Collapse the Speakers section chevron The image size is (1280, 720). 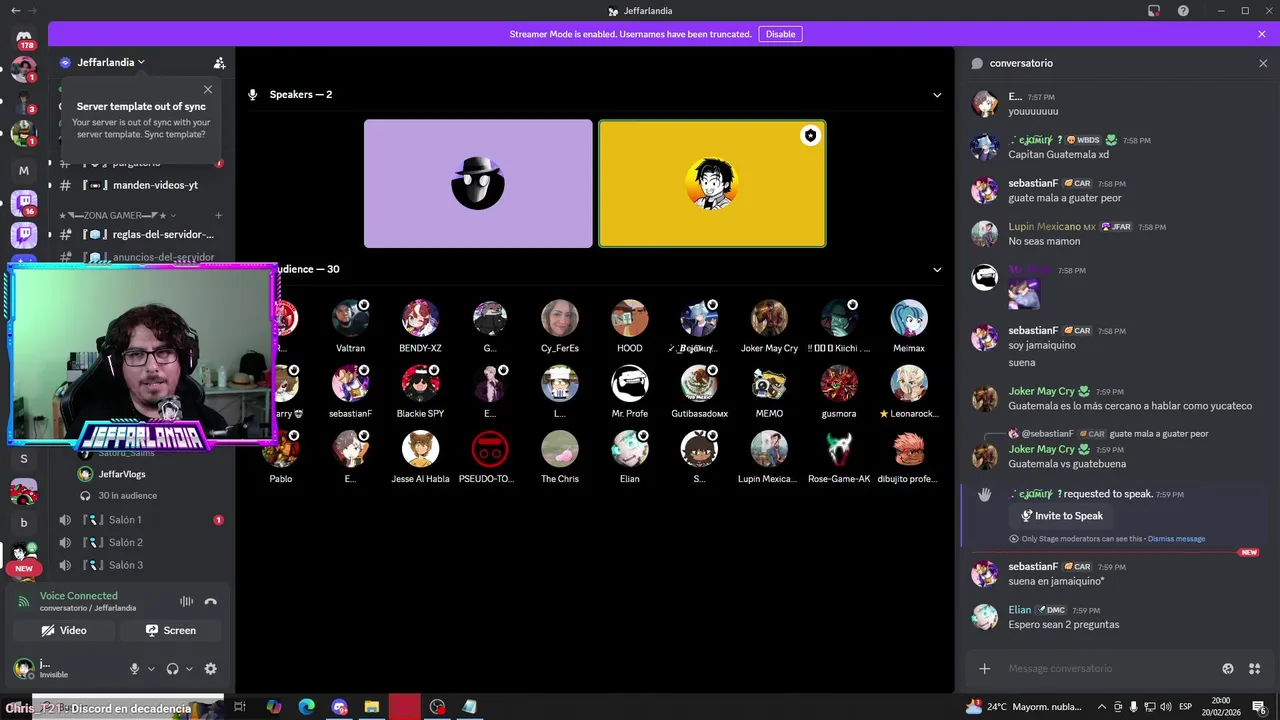(937, 95)
